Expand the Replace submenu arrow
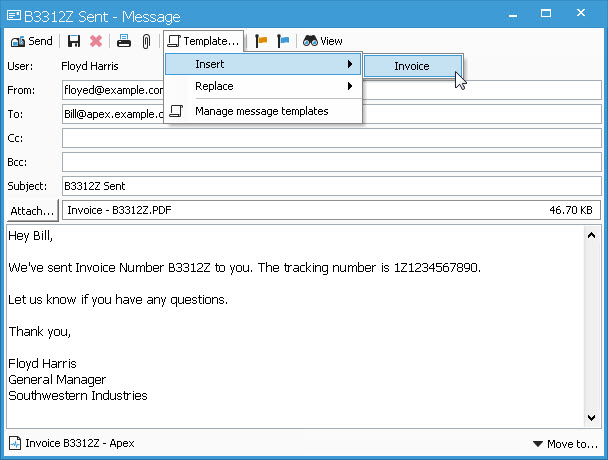 350,86
